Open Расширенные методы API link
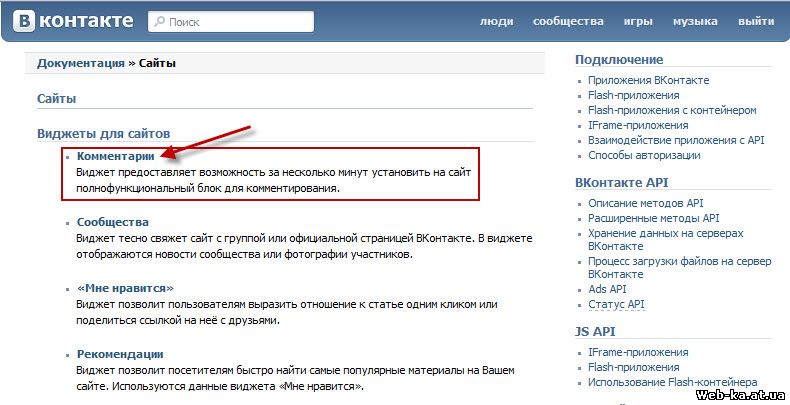 (x=653, y=218)
